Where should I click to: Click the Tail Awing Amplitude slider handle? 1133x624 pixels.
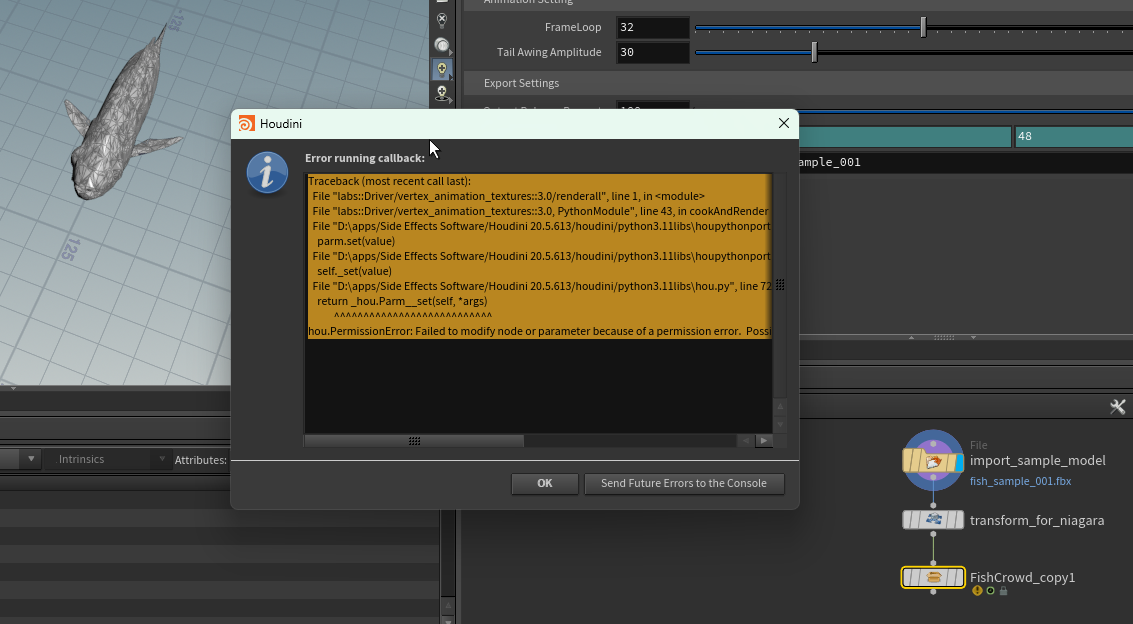[x=814, y=52]
